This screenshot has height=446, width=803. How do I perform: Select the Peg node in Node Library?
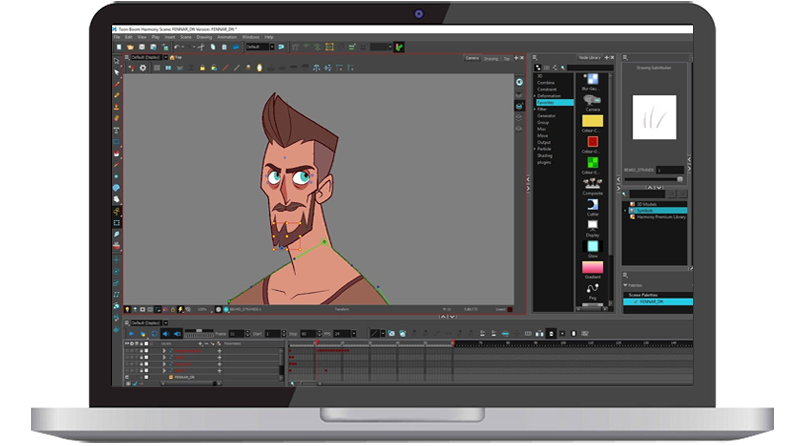coord(593,290)
